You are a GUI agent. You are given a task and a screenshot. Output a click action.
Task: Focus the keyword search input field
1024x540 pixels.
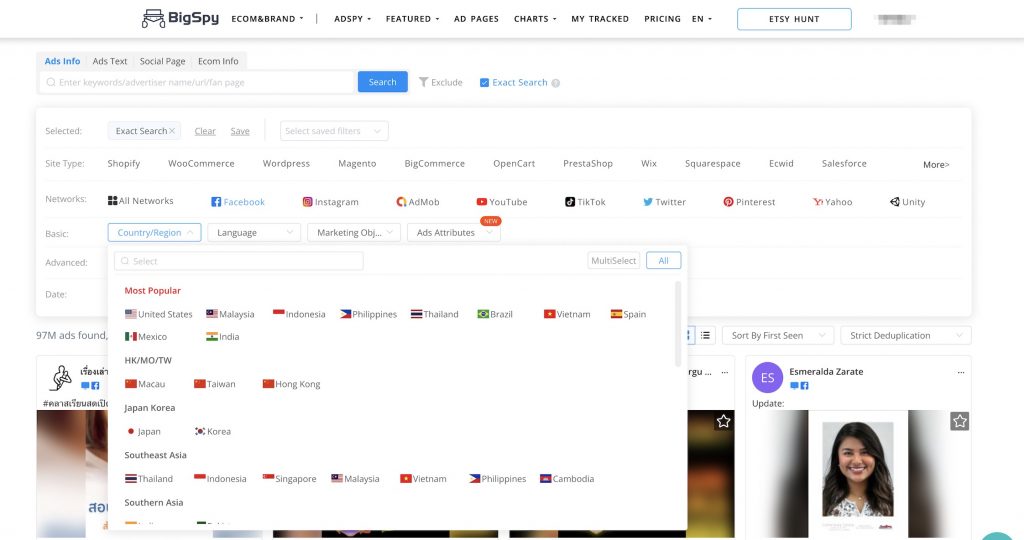click(197, 82)
